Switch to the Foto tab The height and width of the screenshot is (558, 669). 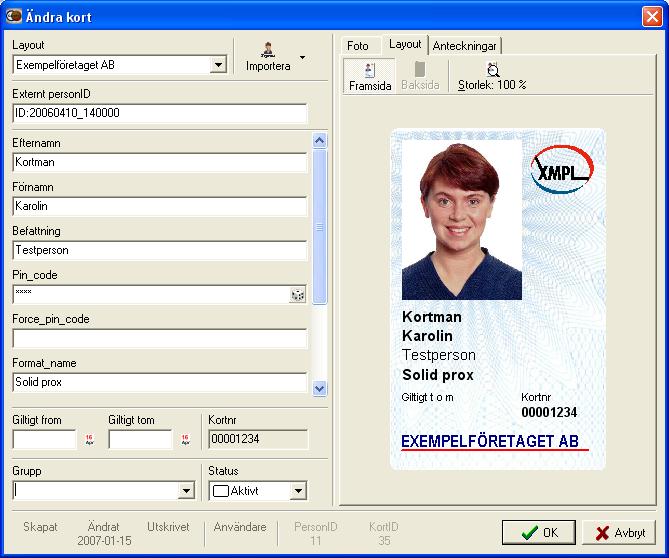point(358,46)
